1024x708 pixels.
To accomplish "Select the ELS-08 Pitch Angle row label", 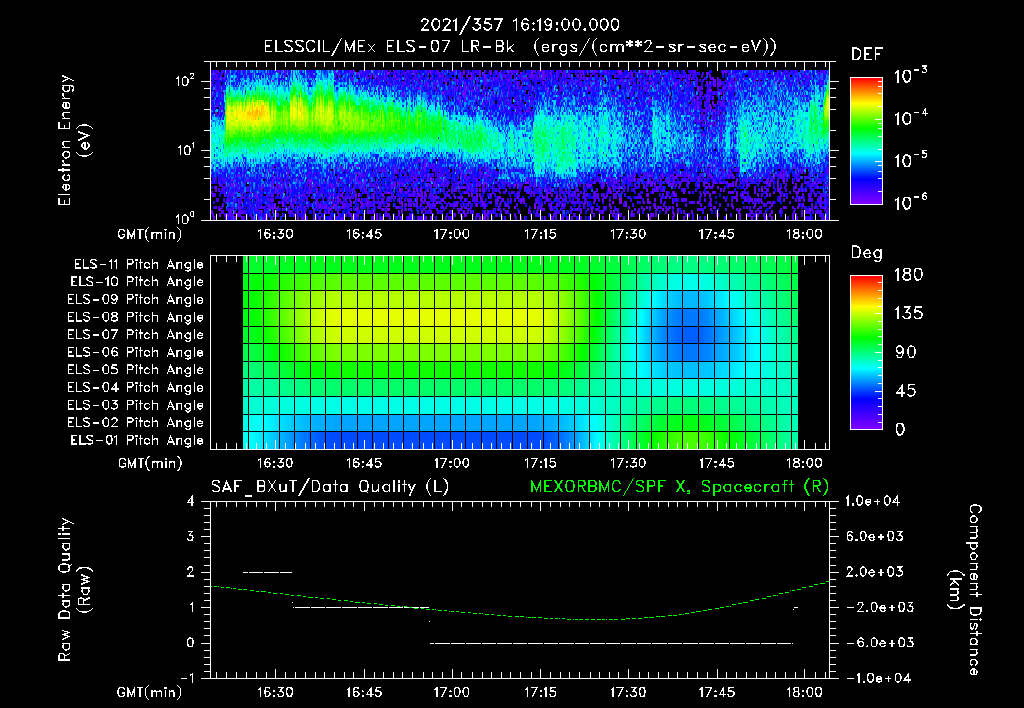I will point(135,317).
